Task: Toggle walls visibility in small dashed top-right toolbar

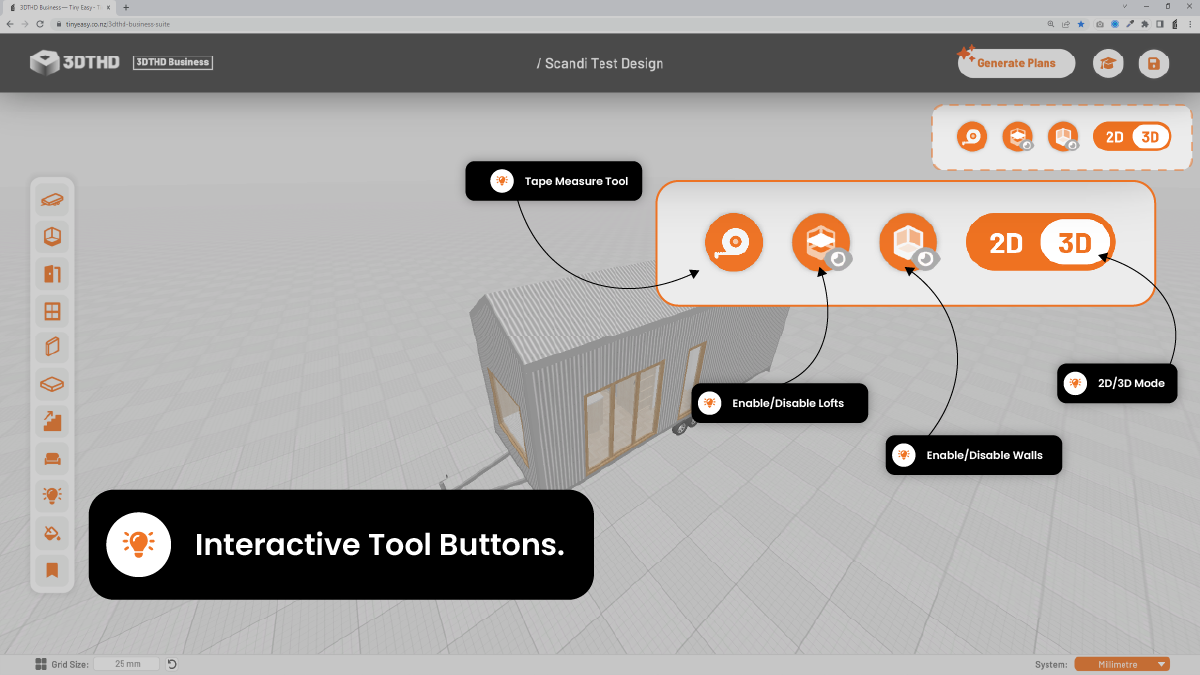Action: pos(1064,137)
